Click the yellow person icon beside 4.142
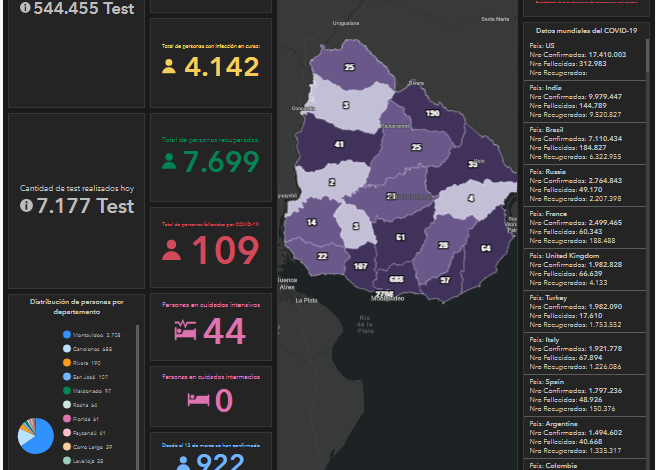 click(x=169, y=67)
